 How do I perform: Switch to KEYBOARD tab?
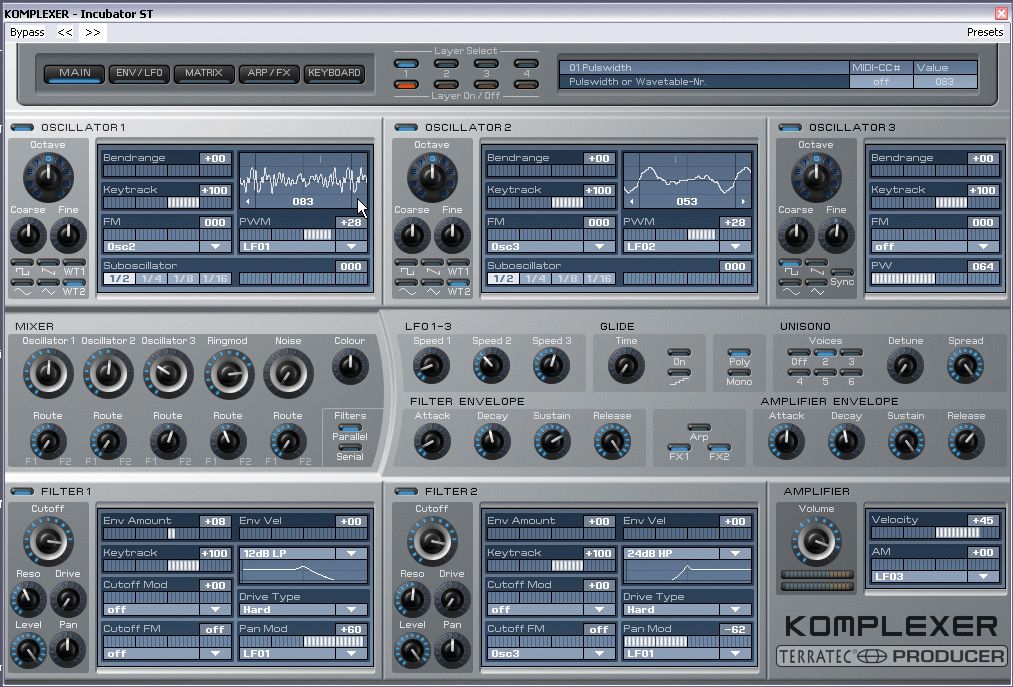coord(334,73)
